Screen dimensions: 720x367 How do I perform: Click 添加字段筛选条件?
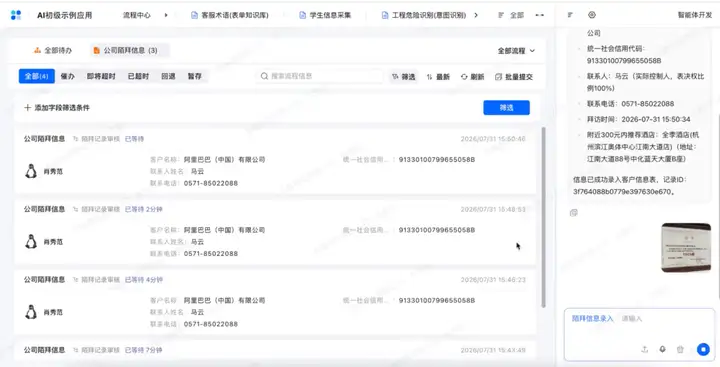pyautogui.click(x=57, y=107)
